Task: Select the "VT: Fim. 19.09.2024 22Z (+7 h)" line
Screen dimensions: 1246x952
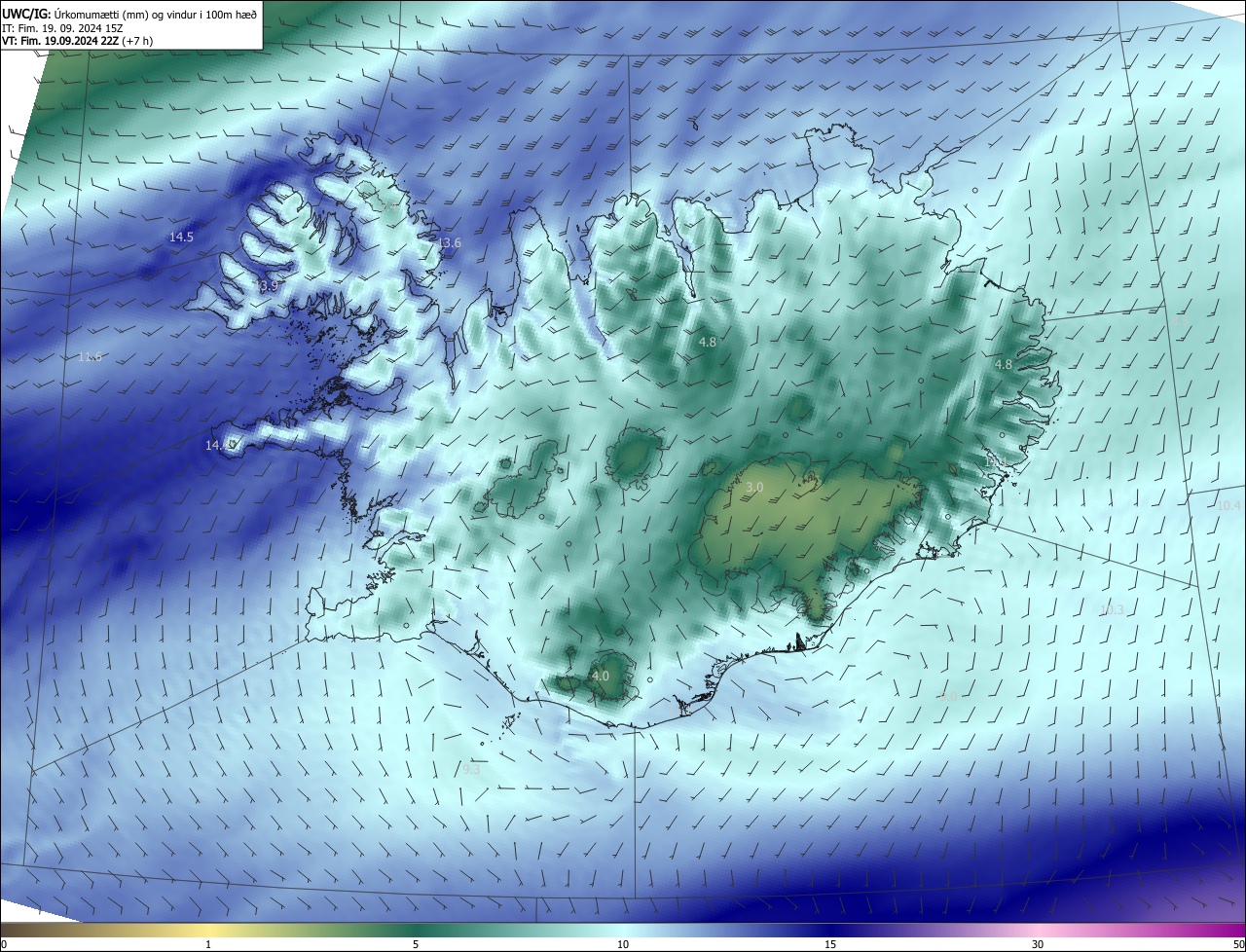Action: 77,41
